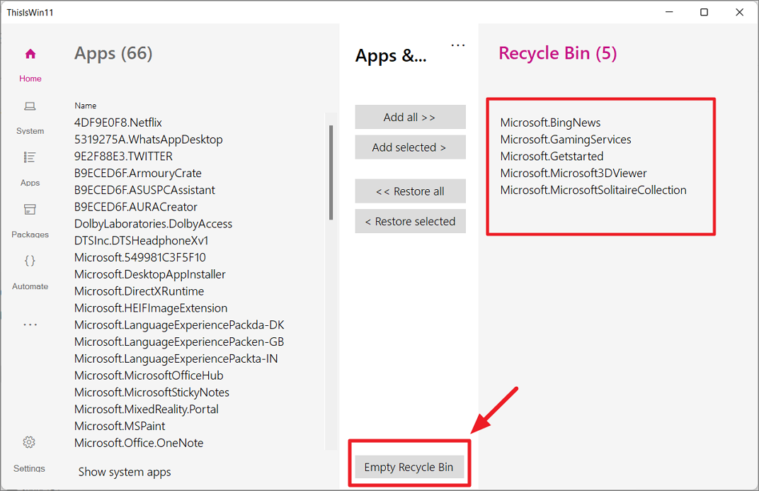Select Microsoft.DirectXRuntime entry
759x491 pixels.
[139, 291]
